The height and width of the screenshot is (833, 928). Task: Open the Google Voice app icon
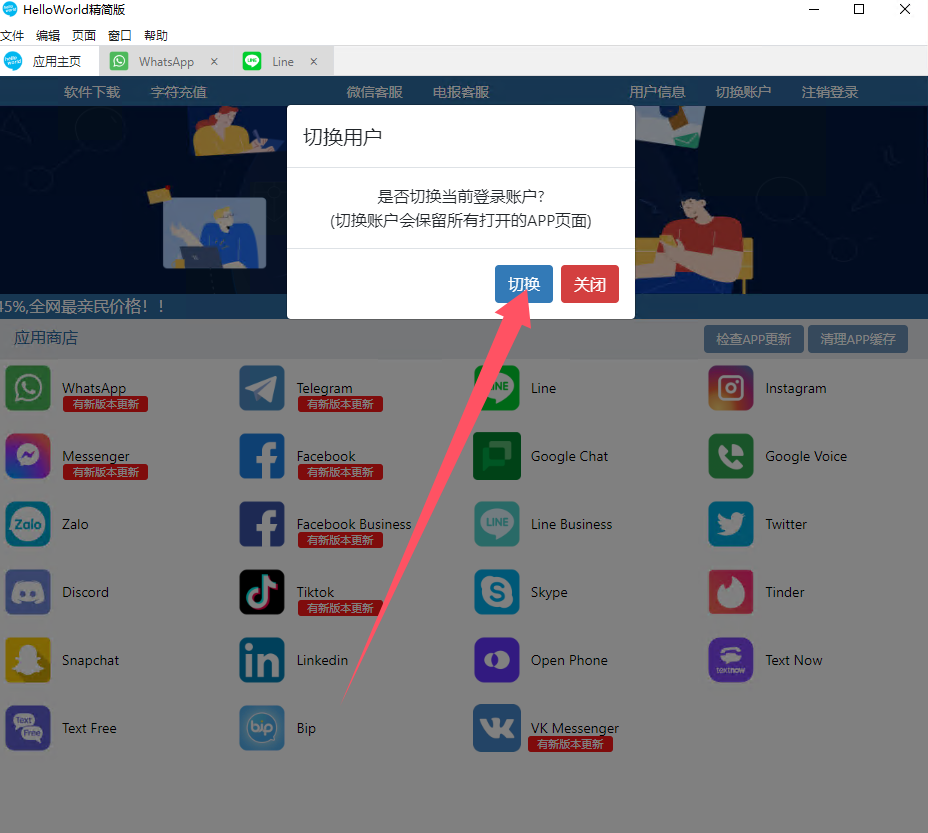731,456
